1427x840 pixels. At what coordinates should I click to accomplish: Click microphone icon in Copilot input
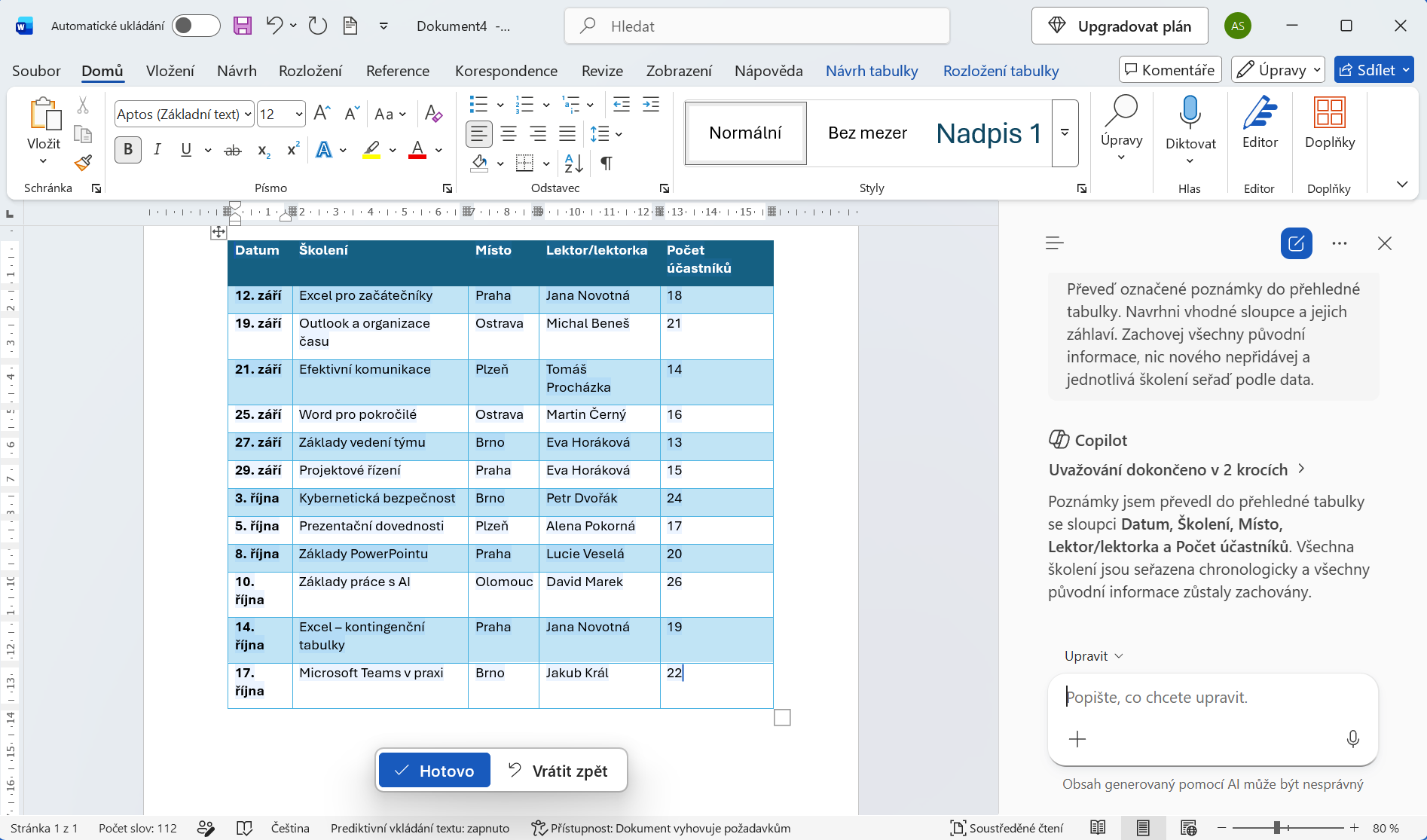pos(1352,739)
